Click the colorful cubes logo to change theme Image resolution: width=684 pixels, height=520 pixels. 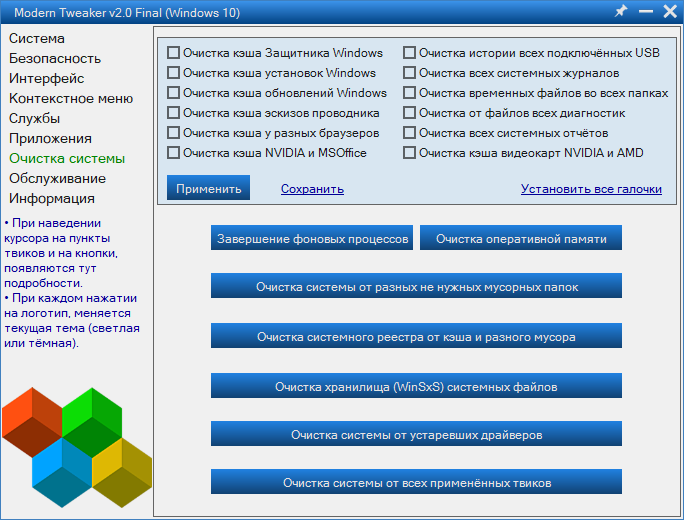tap(77, 447)
